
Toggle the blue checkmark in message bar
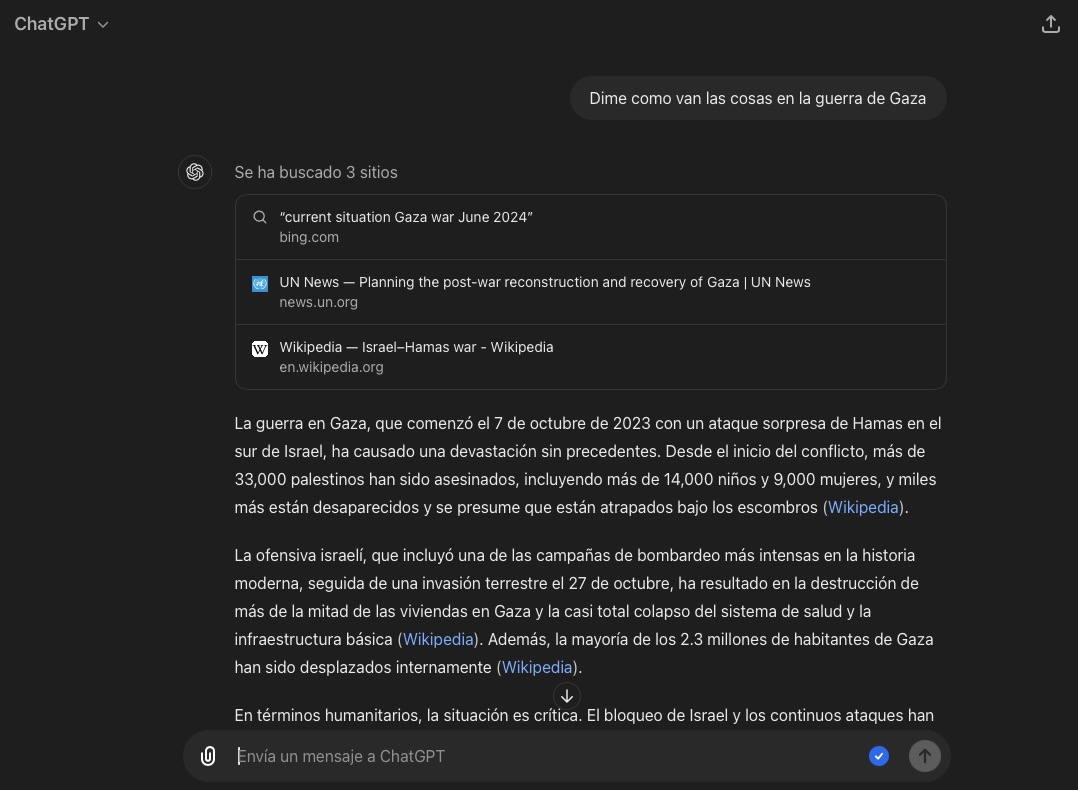(879, 756)
